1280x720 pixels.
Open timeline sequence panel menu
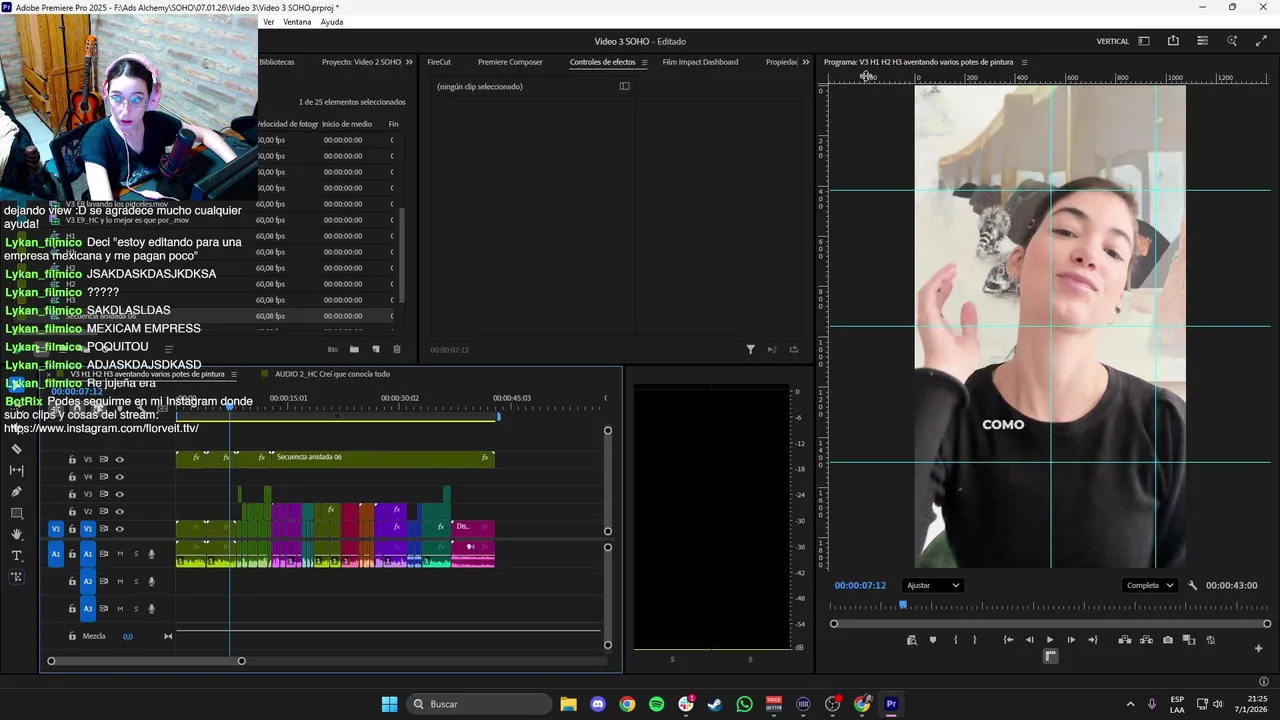click(x=234, y=374)
